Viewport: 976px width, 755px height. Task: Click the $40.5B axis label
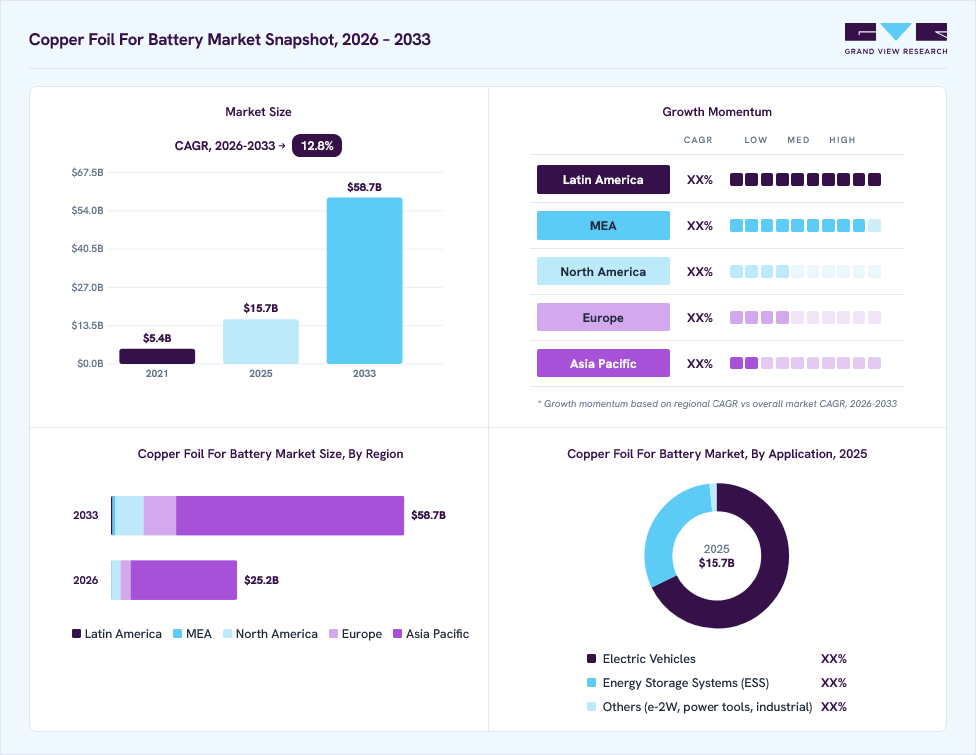point(88,248)
